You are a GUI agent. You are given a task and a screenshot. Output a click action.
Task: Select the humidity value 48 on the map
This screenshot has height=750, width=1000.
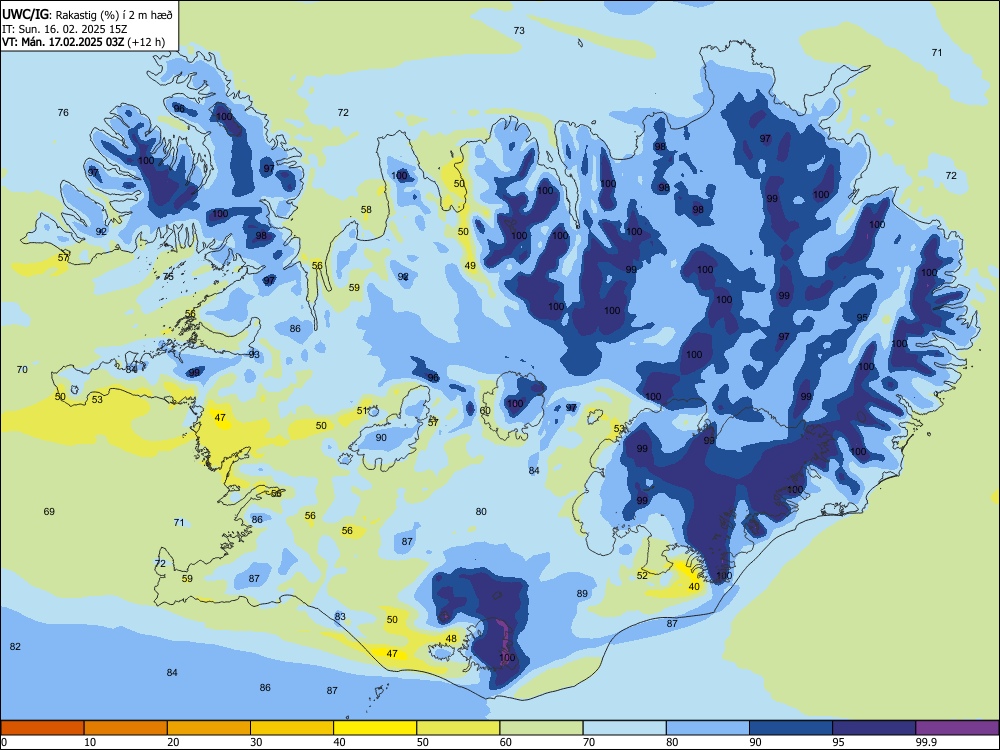click(x=451, y=638)
